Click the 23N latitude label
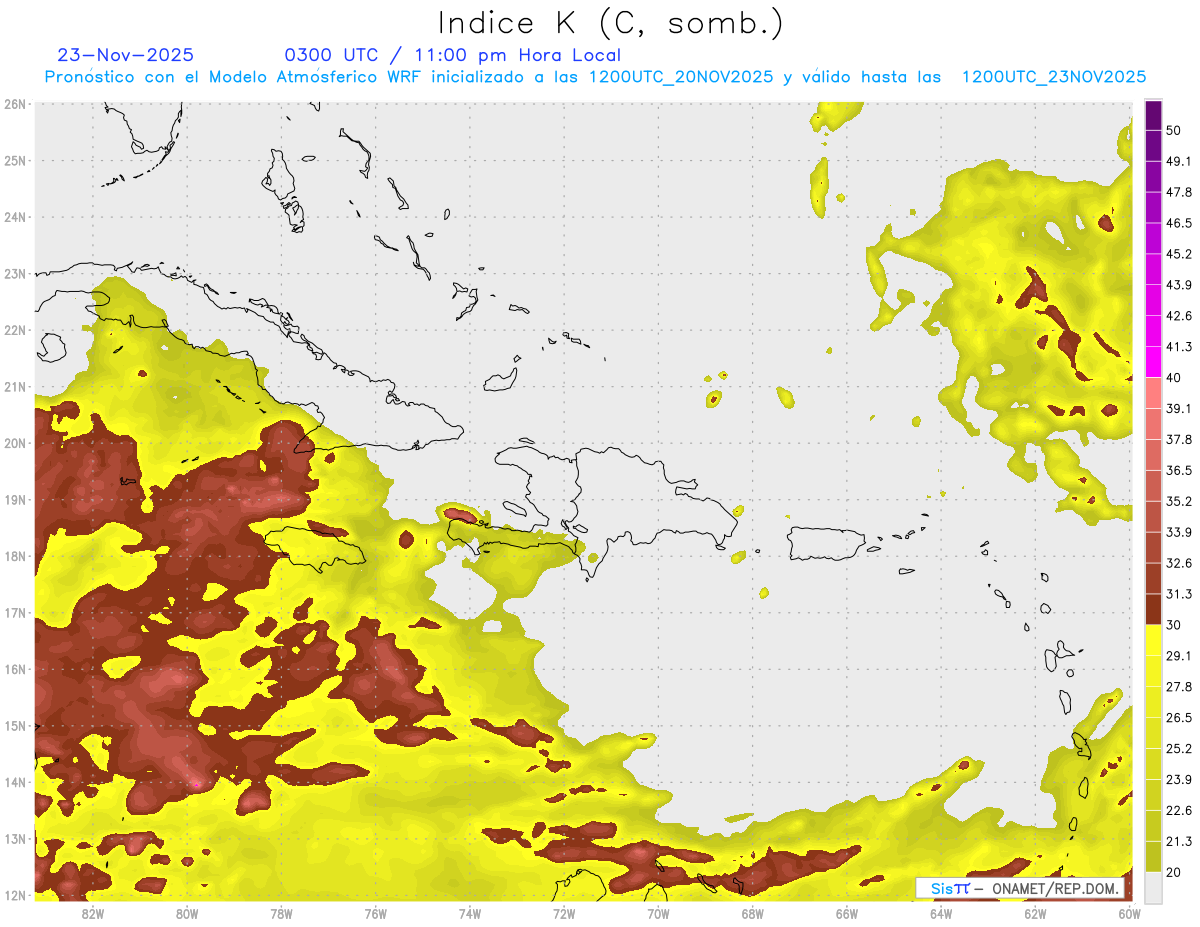 (x=16, y=273)
